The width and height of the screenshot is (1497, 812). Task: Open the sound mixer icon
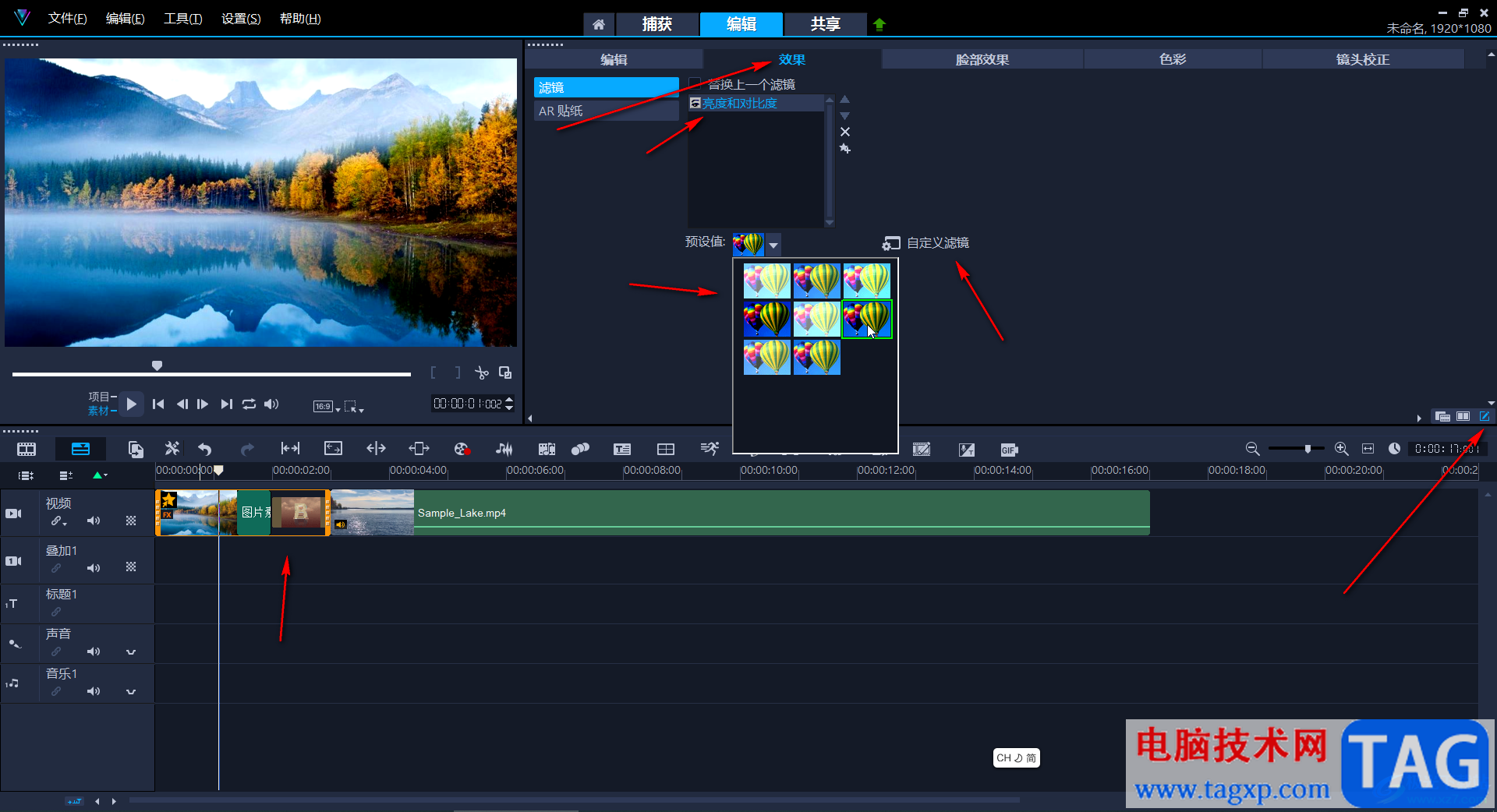504,449
